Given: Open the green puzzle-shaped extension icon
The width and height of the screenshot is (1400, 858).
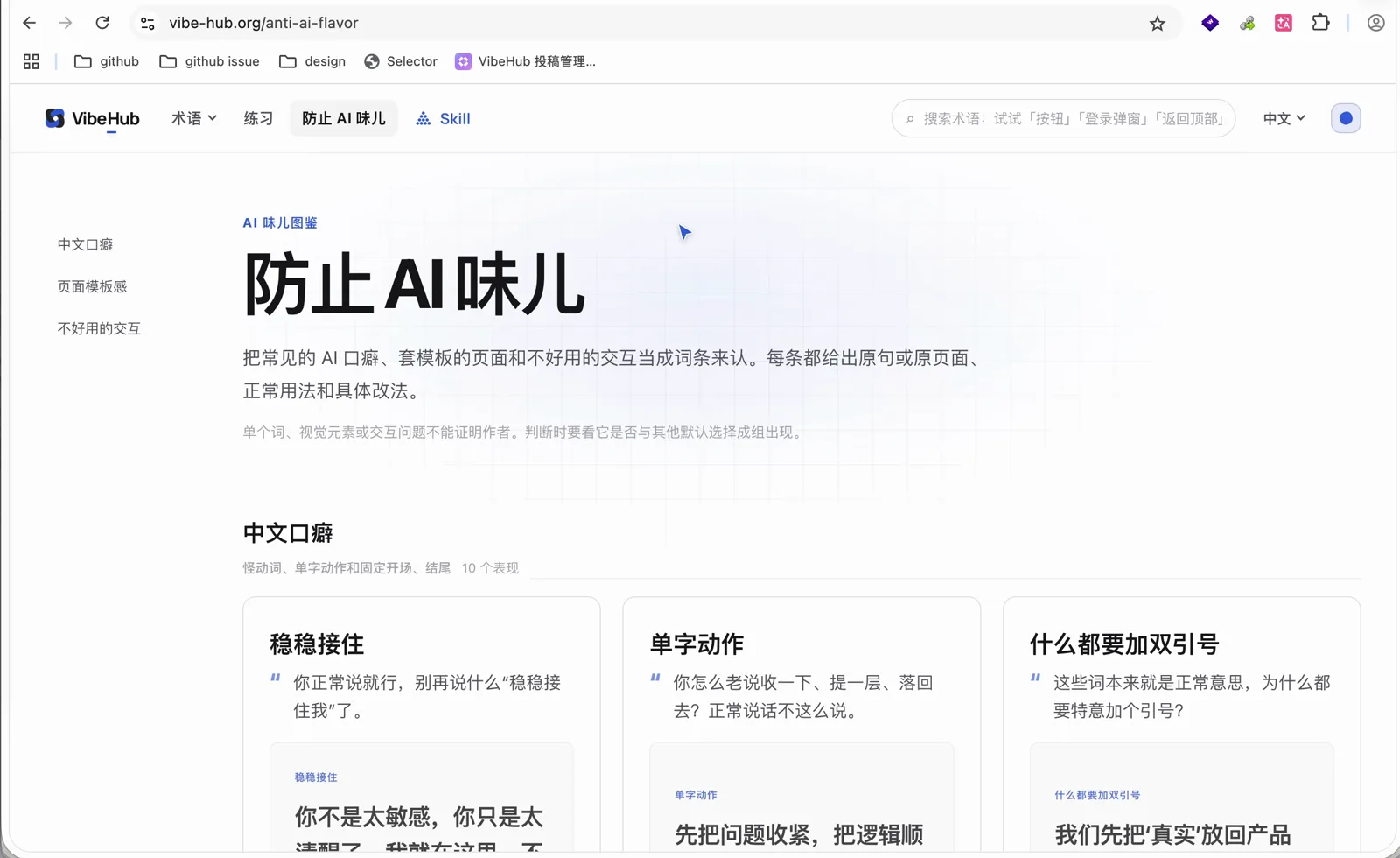Looking at the screenshot, I should [1247, 24].
